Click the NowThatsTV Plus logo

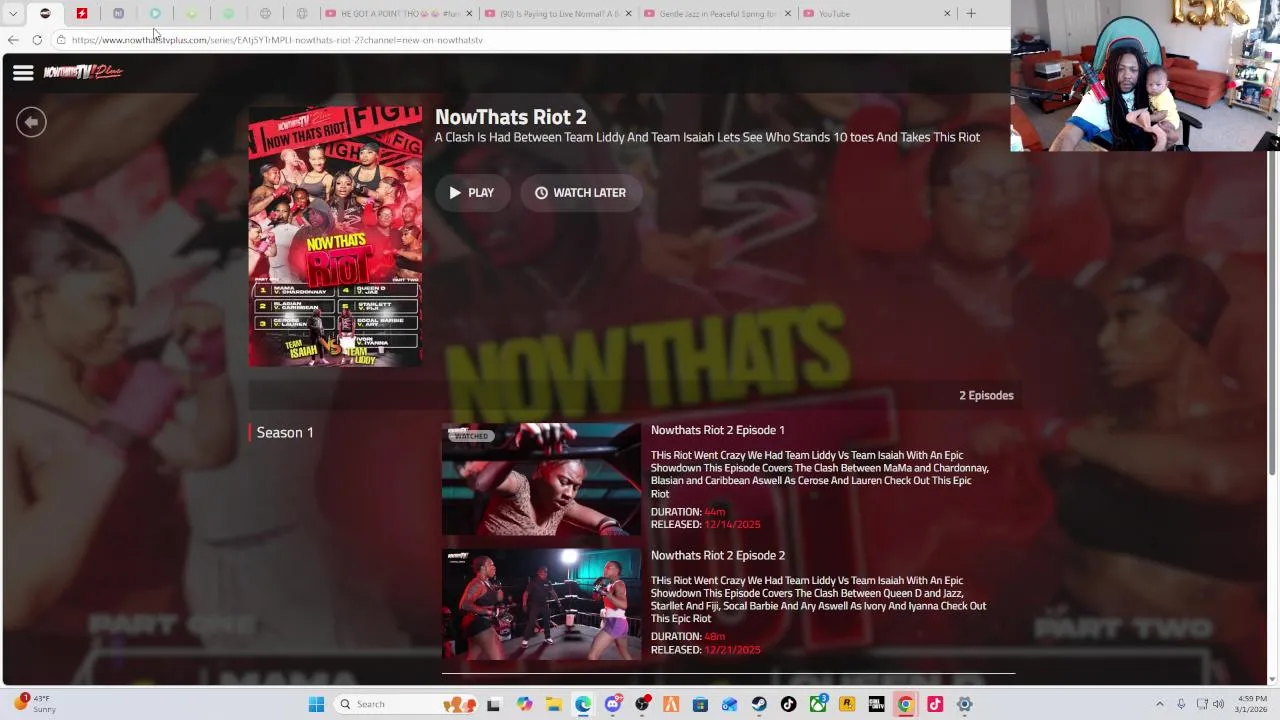tap(83, 72)
